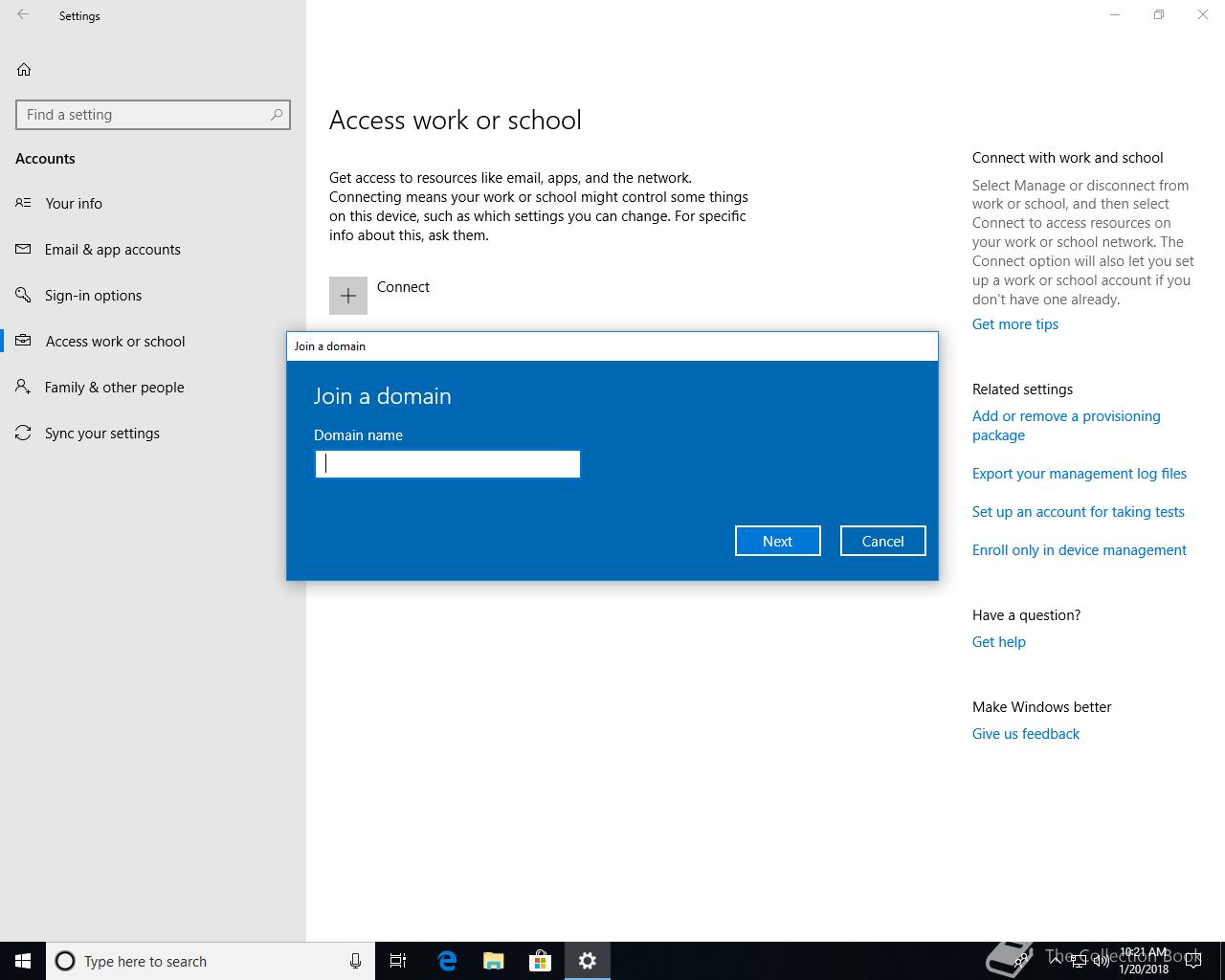
Task: Click the Email & app accounts envelope icon
Action: pyautogui.click(x=23, y=249)
